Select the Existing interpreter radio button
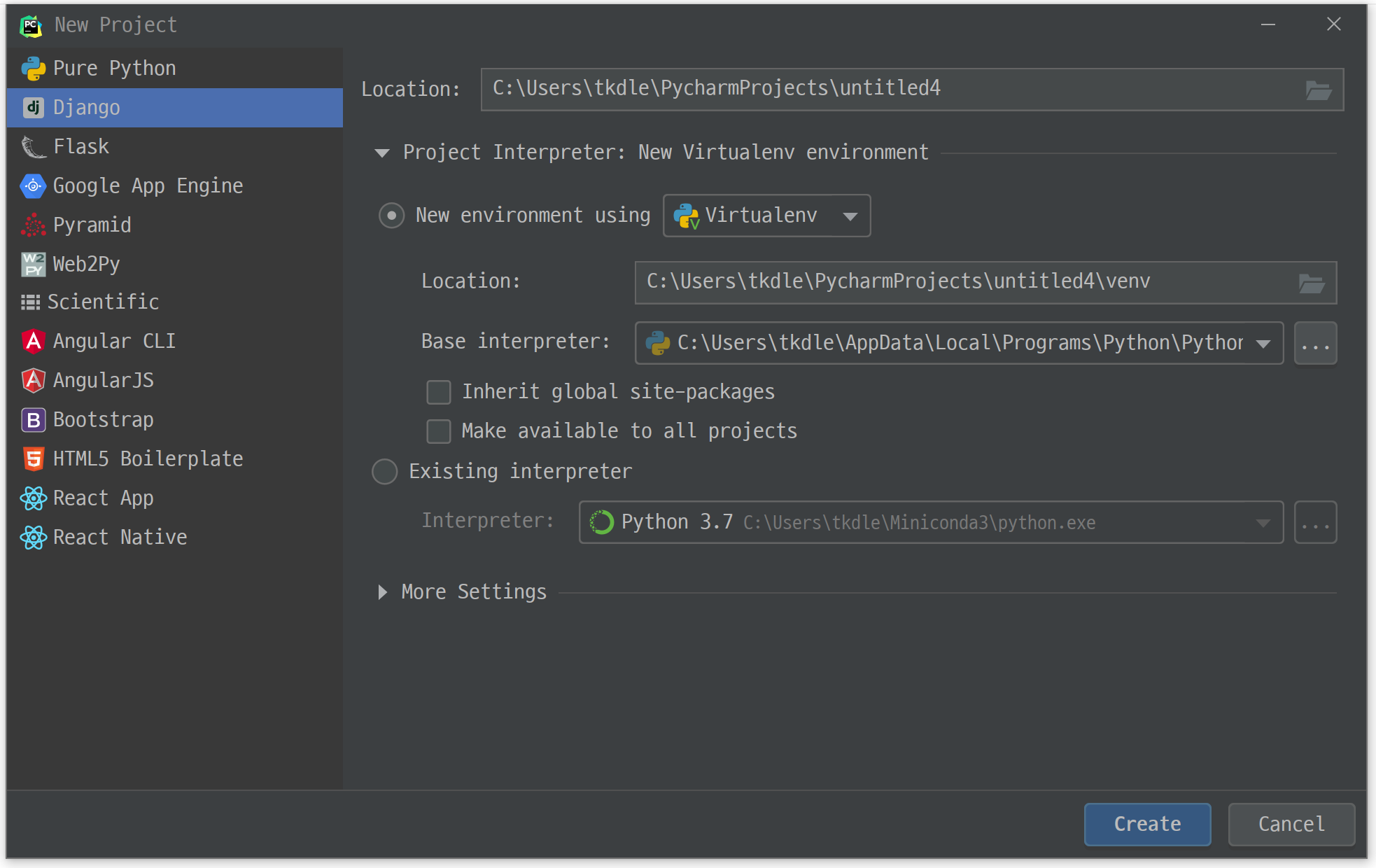1376x868 pixels. click(x=385, y=472)
